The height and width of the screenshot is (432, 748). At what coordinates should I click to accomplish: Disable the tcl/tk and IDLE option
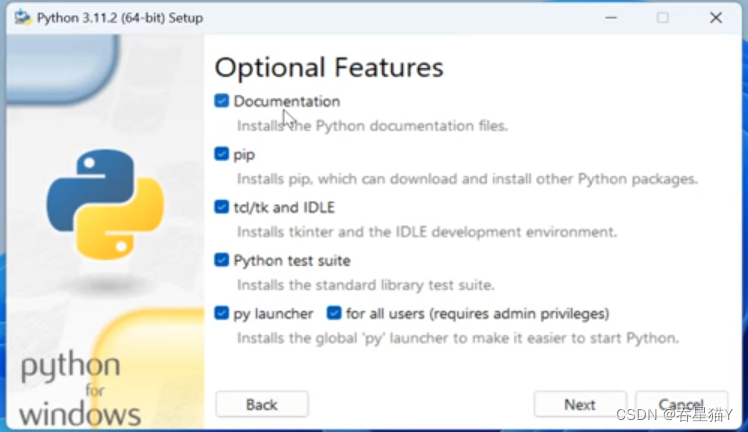pos(221,206)
